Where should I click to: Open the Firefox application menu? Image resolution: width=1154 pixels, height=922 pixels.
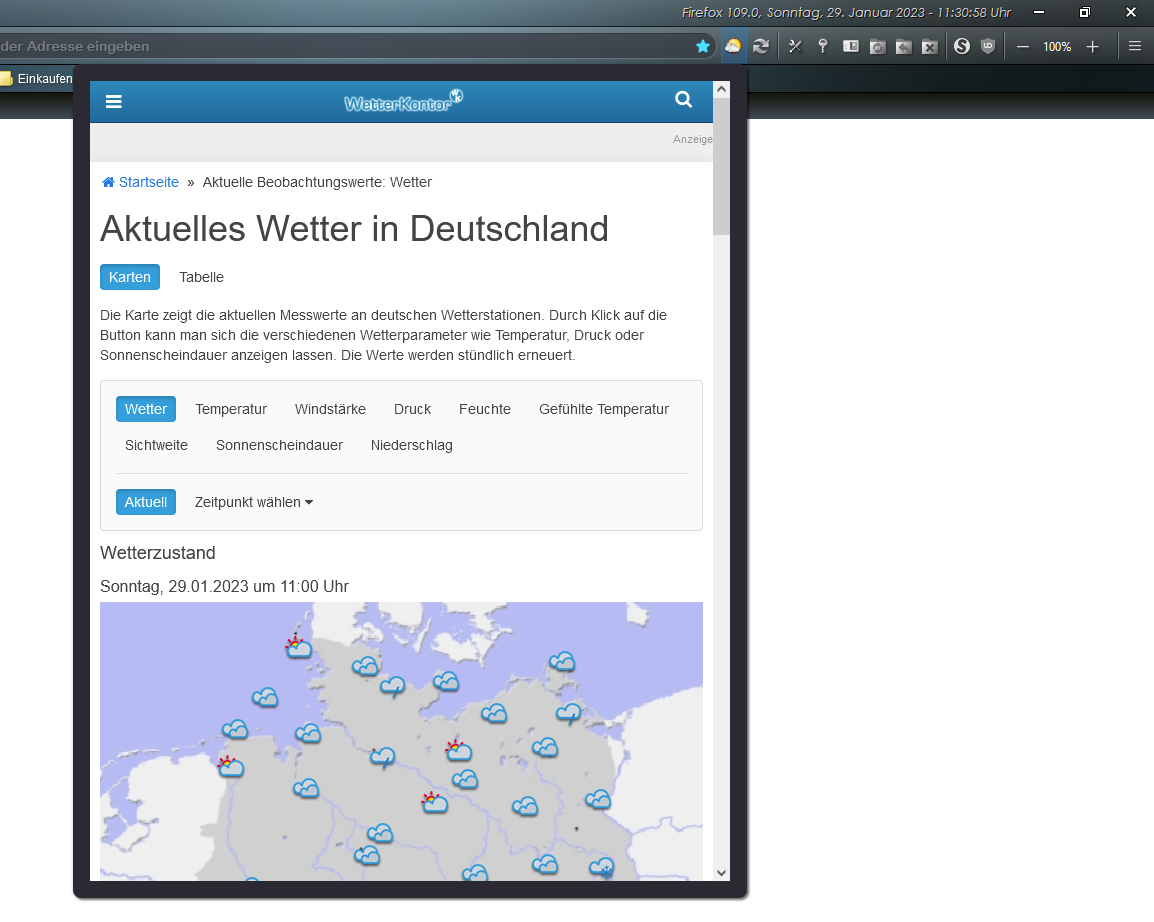pyautogui.click(x=1134, y=46)
